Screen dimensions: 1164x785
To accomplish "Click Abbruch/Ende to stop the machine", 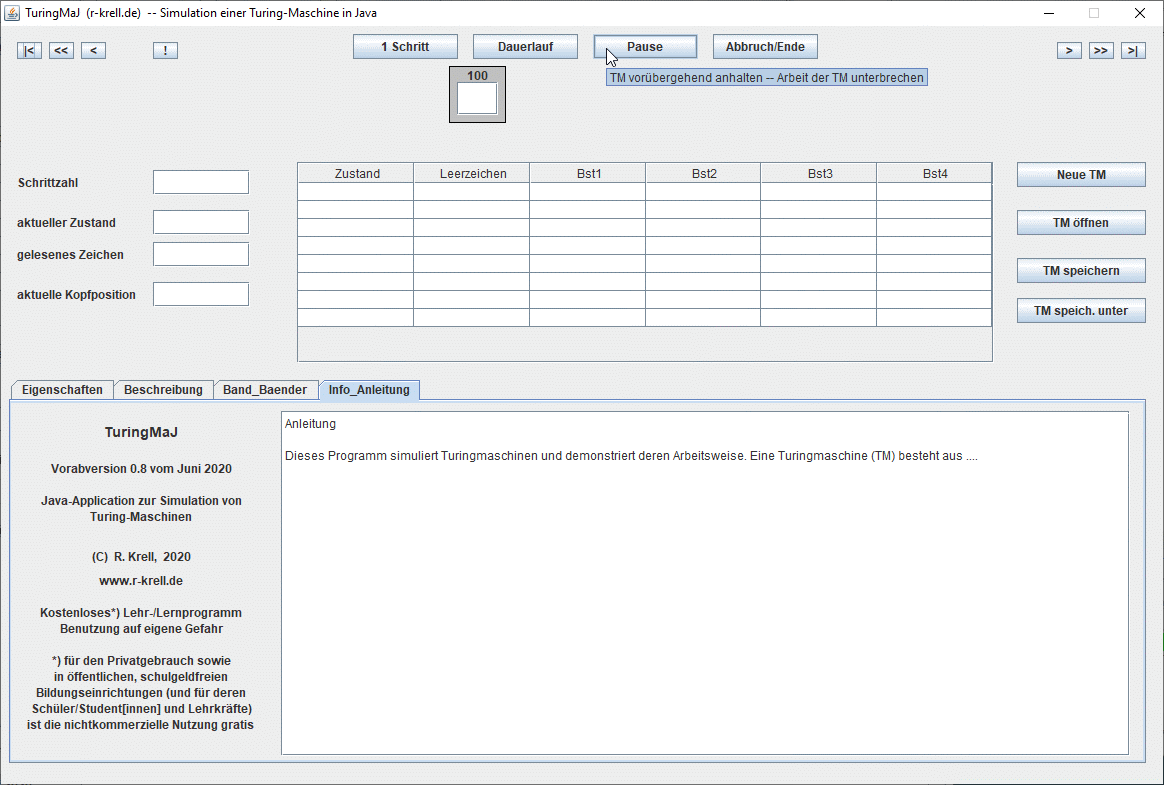I will (x=765, y=47).
